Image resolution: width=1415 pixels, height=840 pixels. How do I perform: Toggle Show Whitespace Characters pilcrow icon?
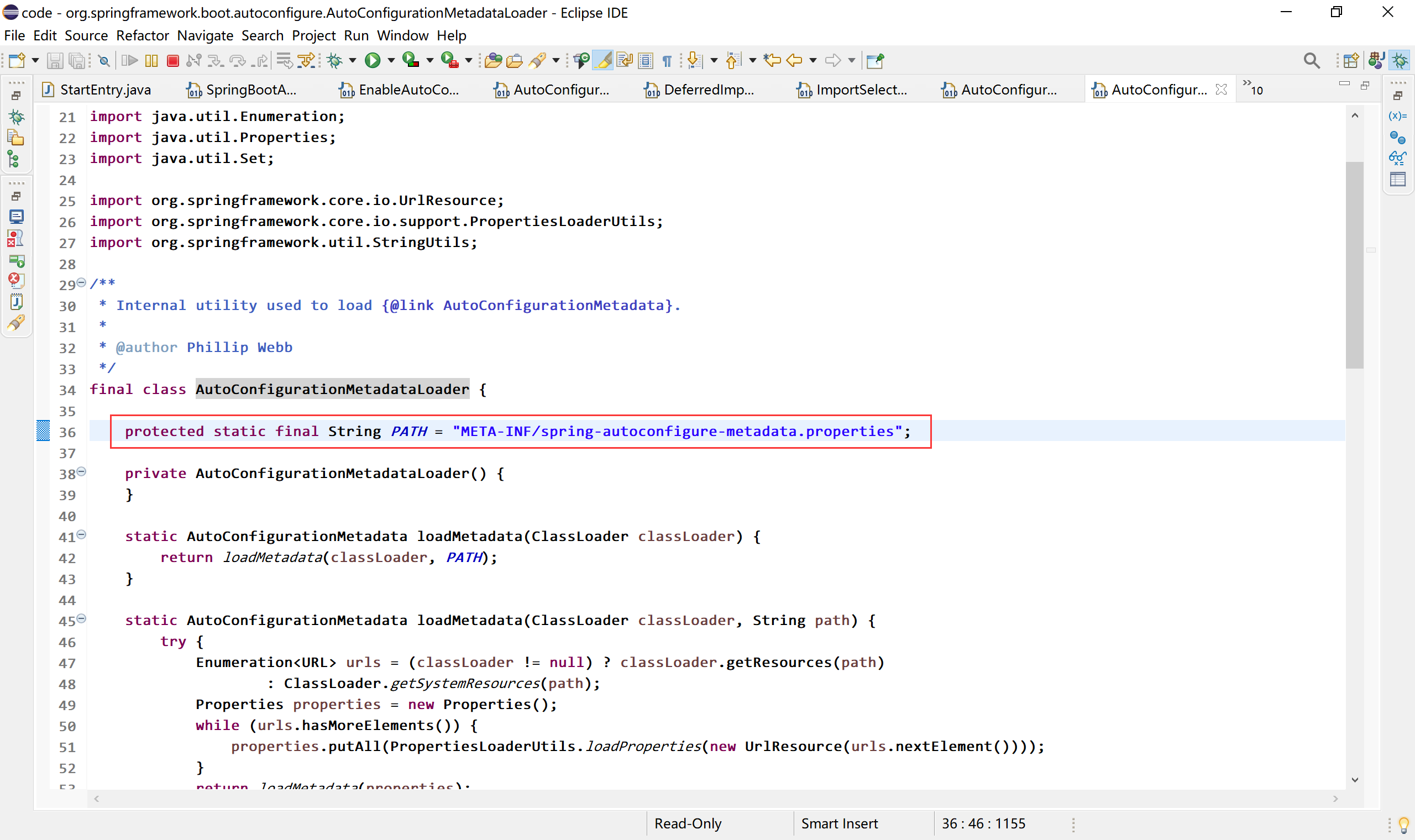[x=667, y=61]
